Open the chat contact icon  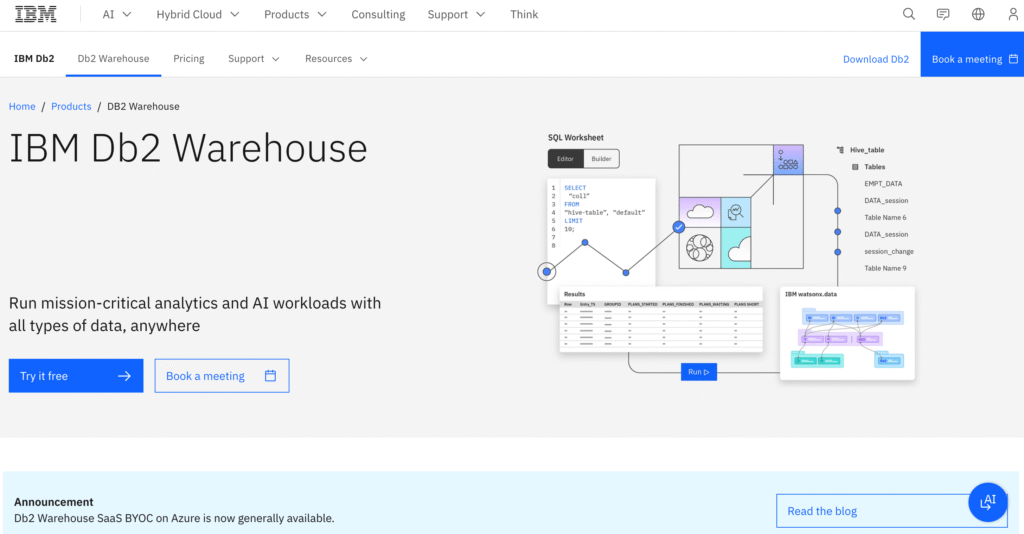click(943, 14)
